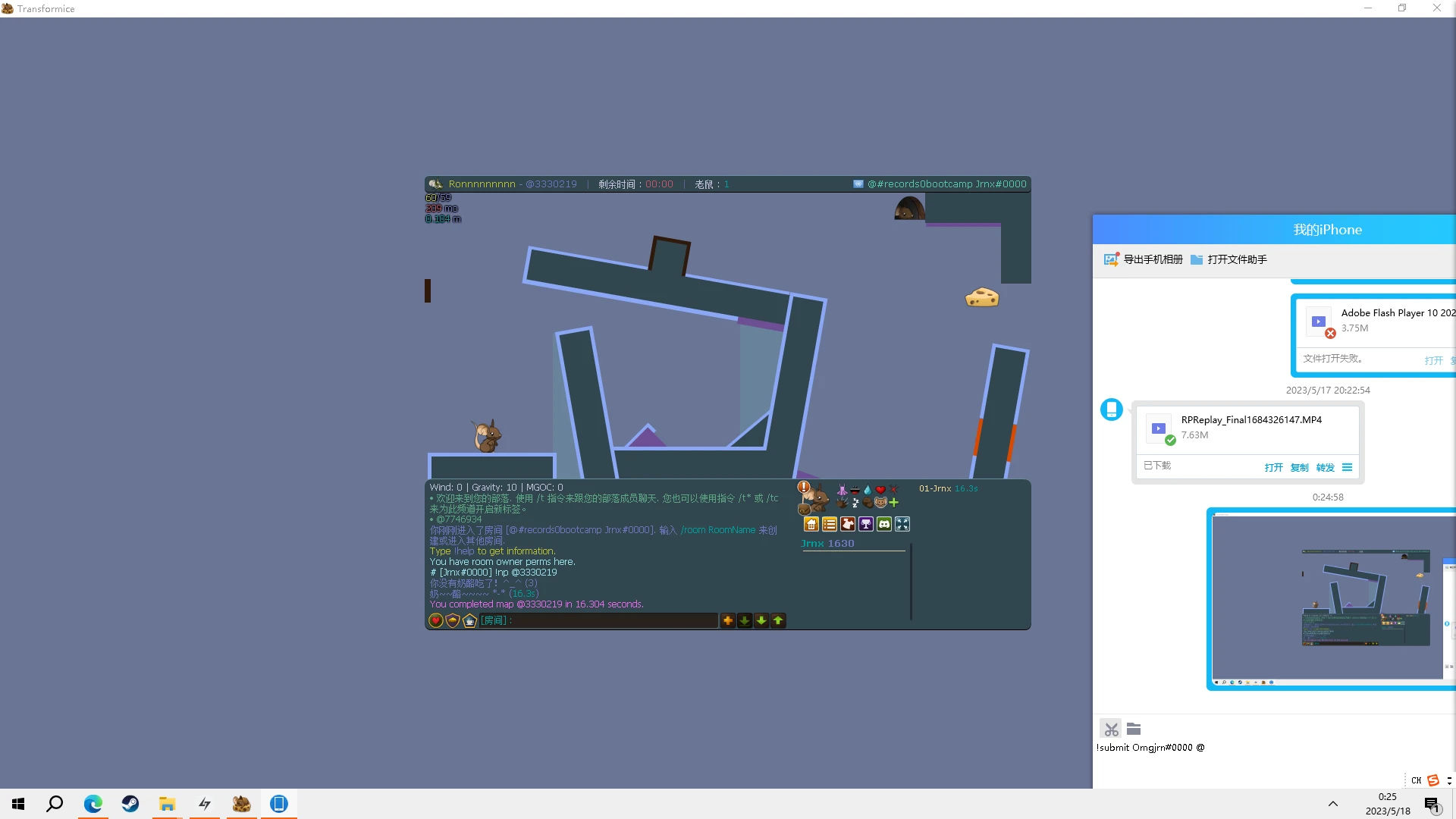This screenshot has height=819, width=1456.
Task: Click 打开文件助手 open file helper button
Action: [x=1228, y=259]
